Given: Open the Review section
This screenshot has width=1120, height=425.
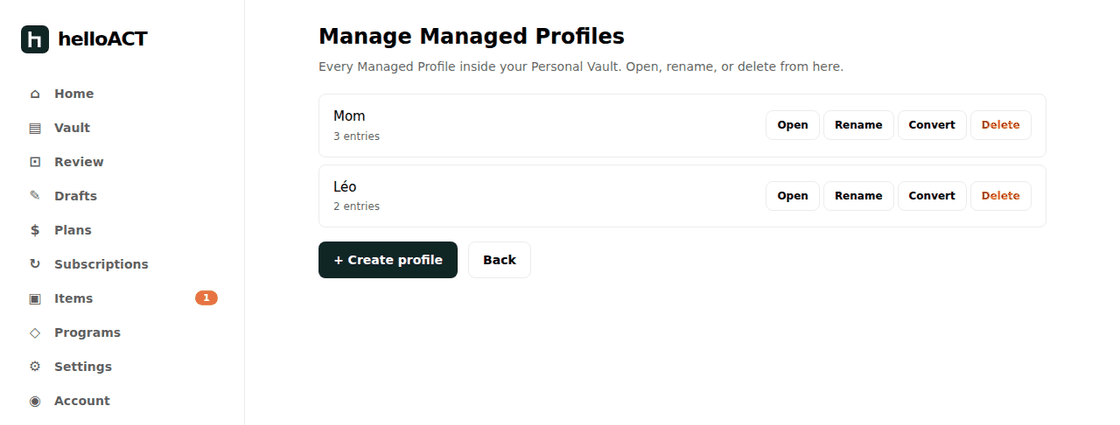Looking at the screenshot, I should (x=79, y=162).
